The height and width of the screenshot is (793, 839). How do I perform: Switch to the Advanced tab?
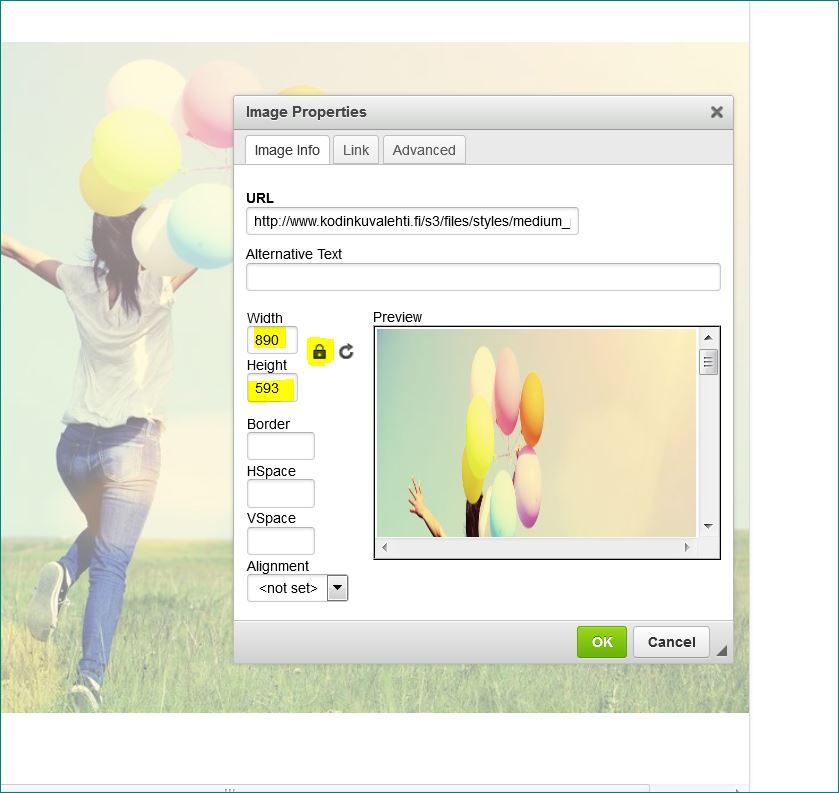pos(424,150)
